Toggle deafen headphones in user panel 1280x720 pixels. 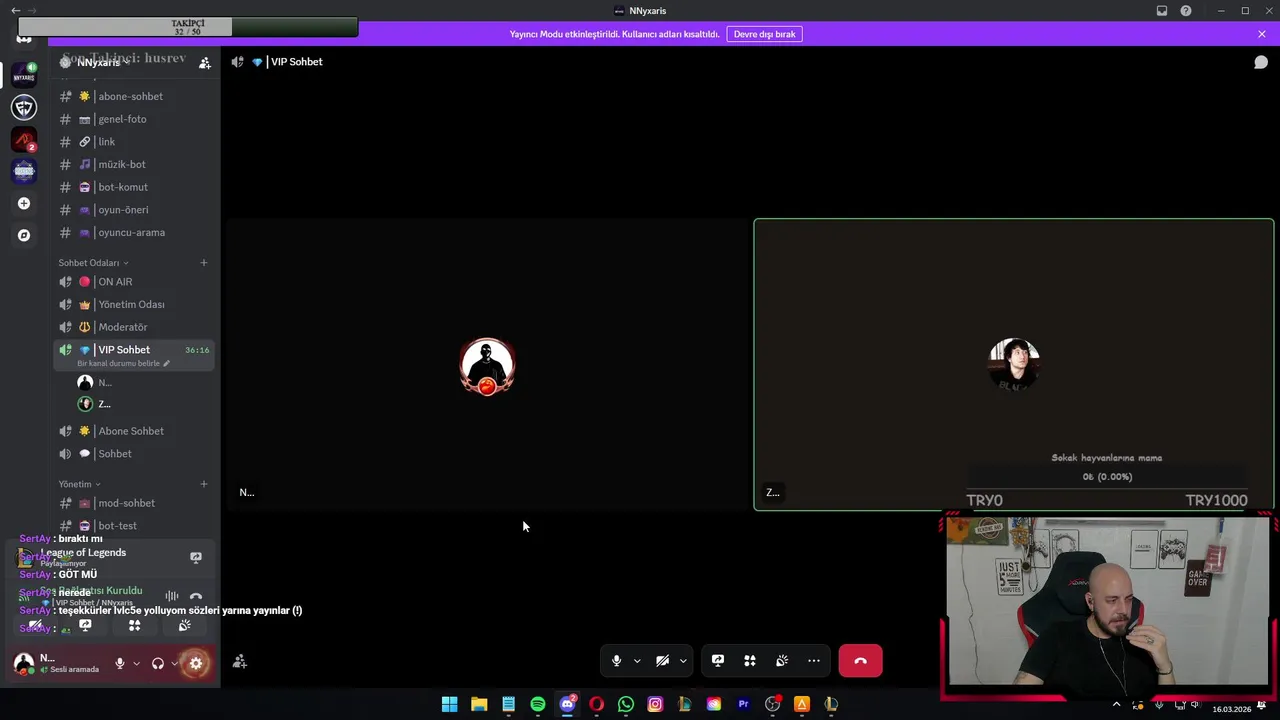tap(157, 663)
